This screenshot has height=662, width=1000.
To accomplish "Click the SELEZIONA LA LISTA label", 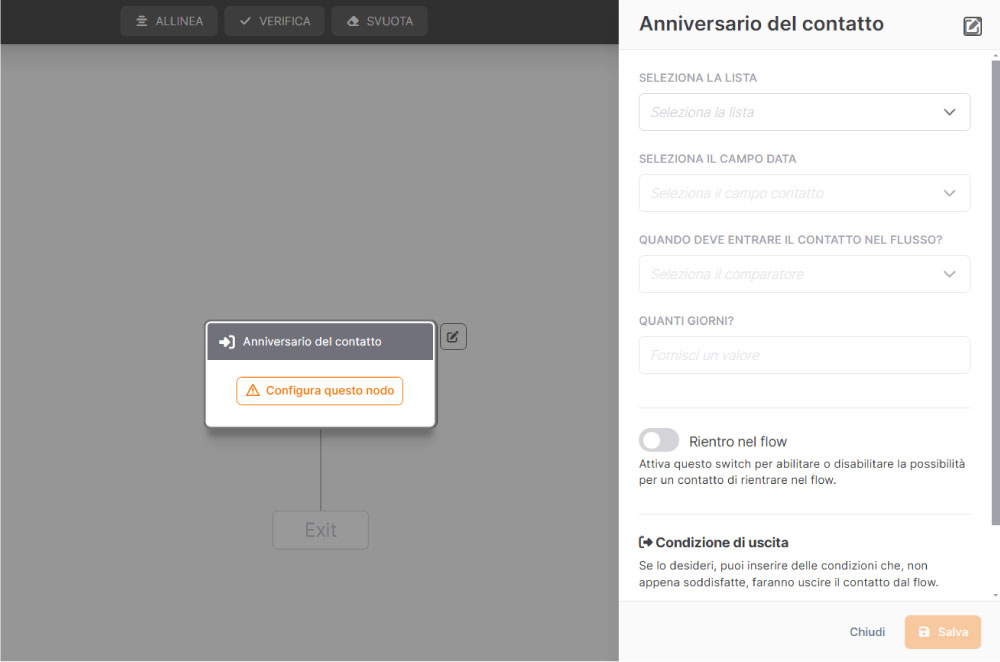I will pyautogui.click(x=698, y=78).
